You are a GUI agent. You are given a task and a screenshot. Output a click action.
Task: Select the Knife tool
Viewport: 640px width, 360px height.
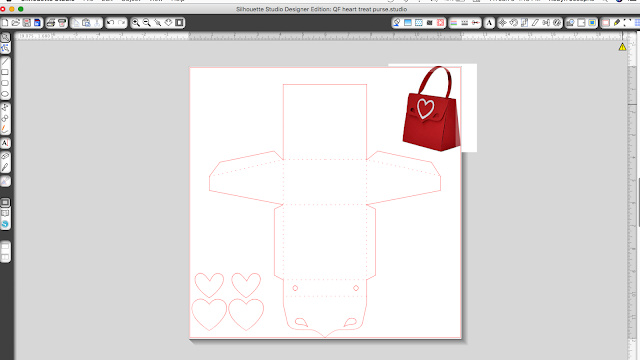[5, 167]
